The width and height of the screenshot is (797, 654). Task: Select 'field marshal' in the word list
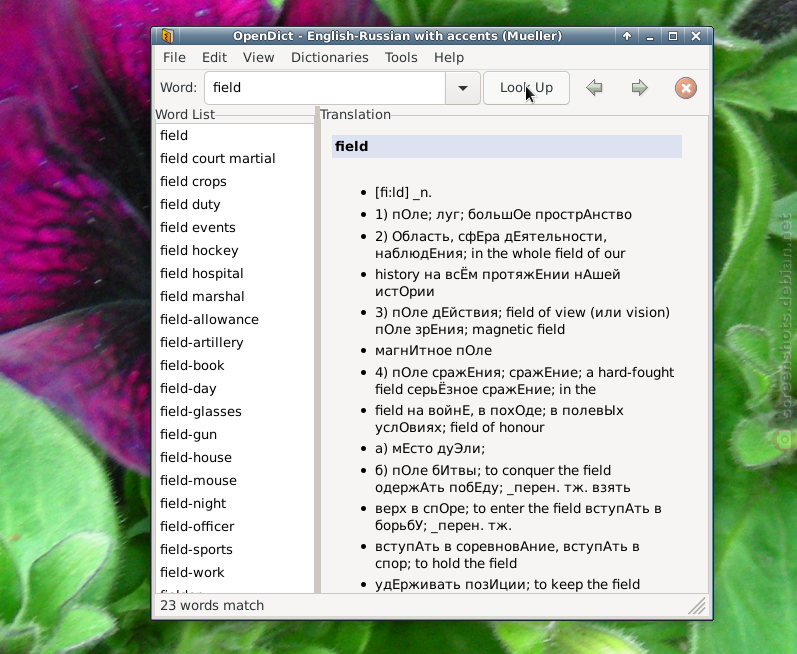click(235, 296)
